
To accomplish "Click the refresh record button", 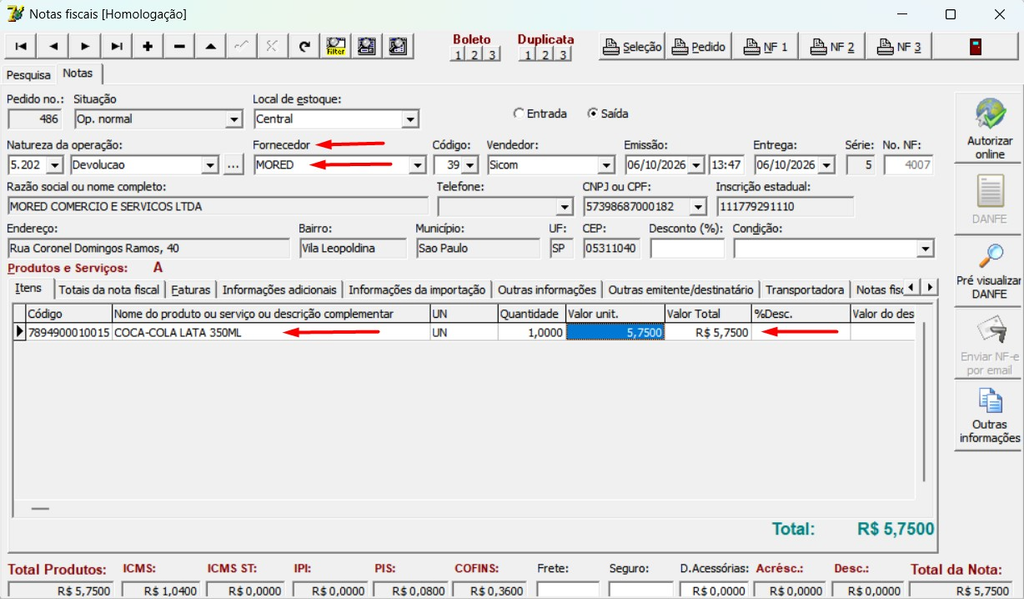I will click(x=304, y=46).
